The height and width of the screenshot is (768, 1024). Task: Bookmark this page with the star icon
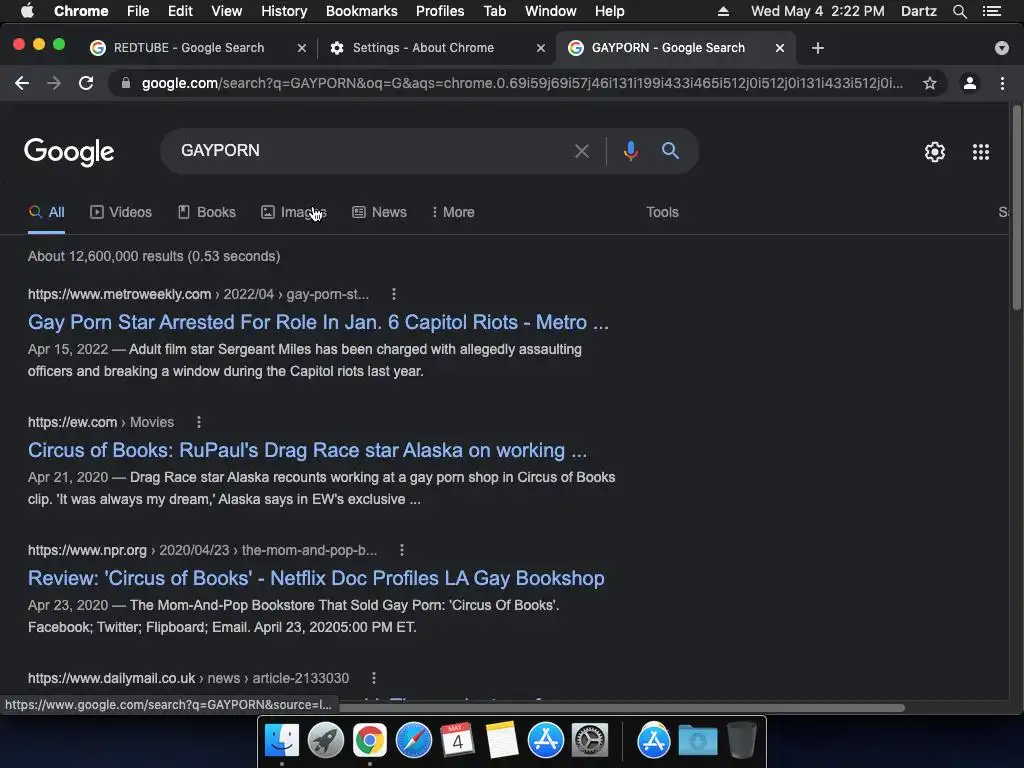pyautogui.click(x=929, y=83)
